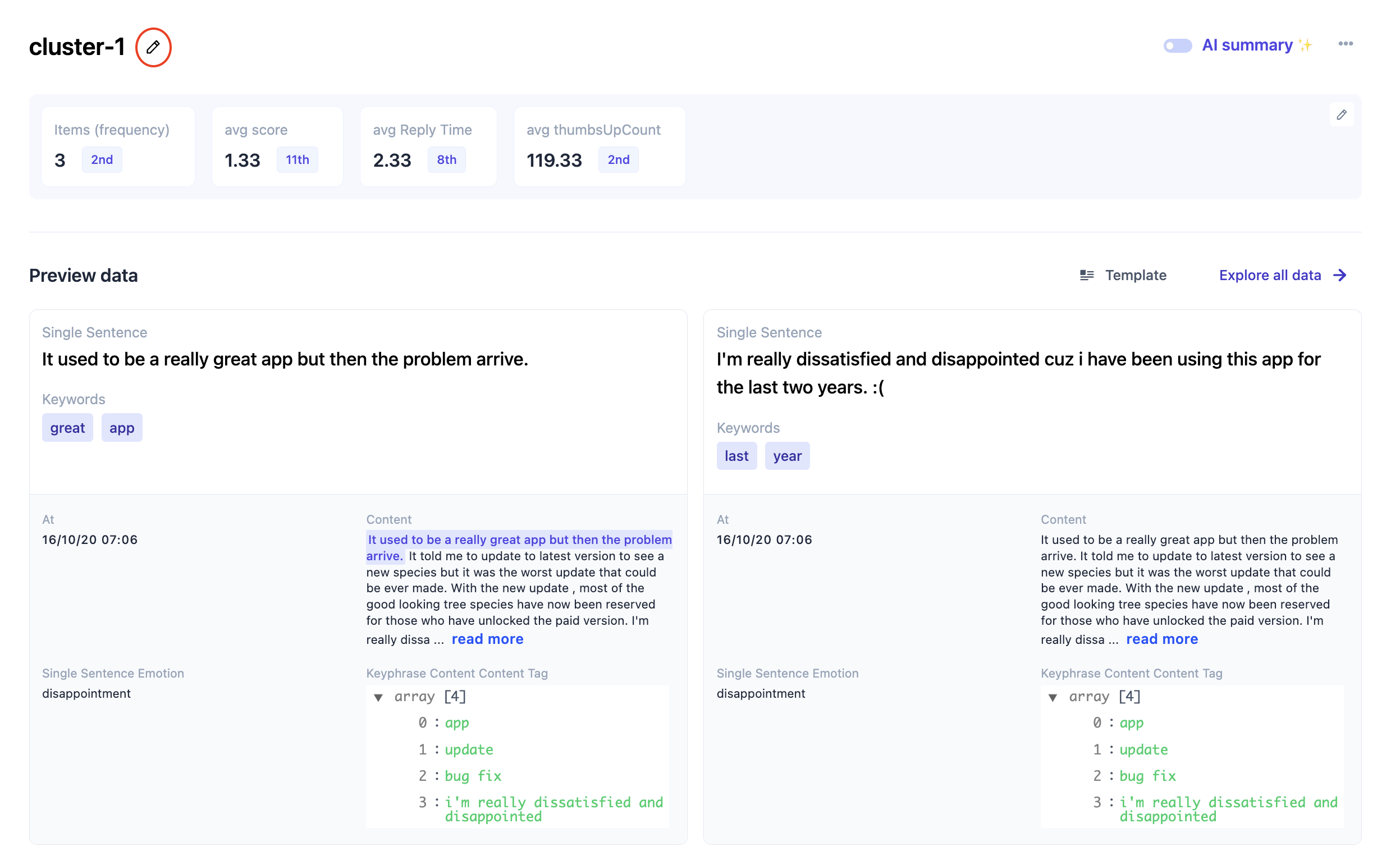
Task: Open the three-dots more options menu
Action: [1345, 44]
